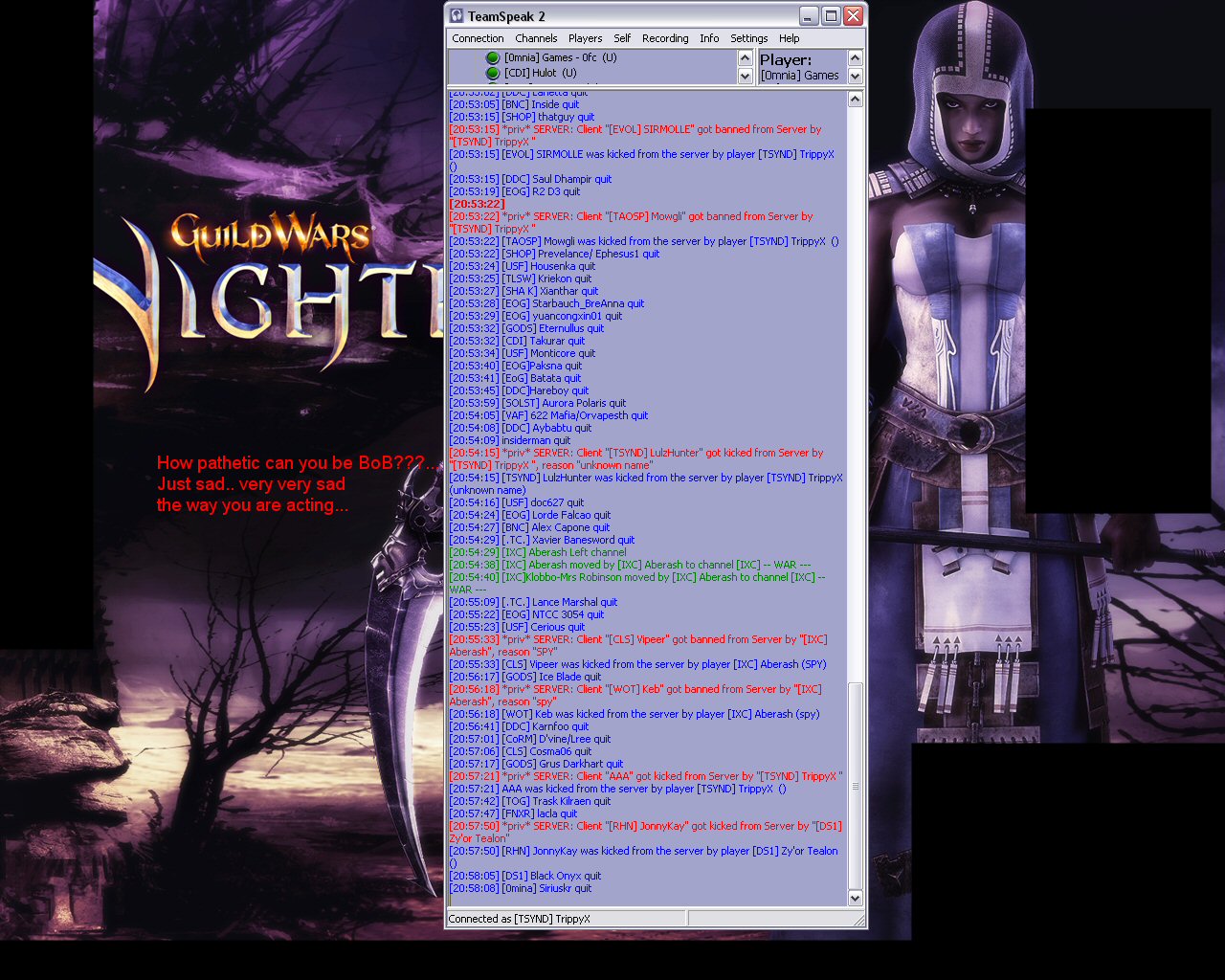Click log line 'Keb was kicked from the server'

[x=635, y=714]
